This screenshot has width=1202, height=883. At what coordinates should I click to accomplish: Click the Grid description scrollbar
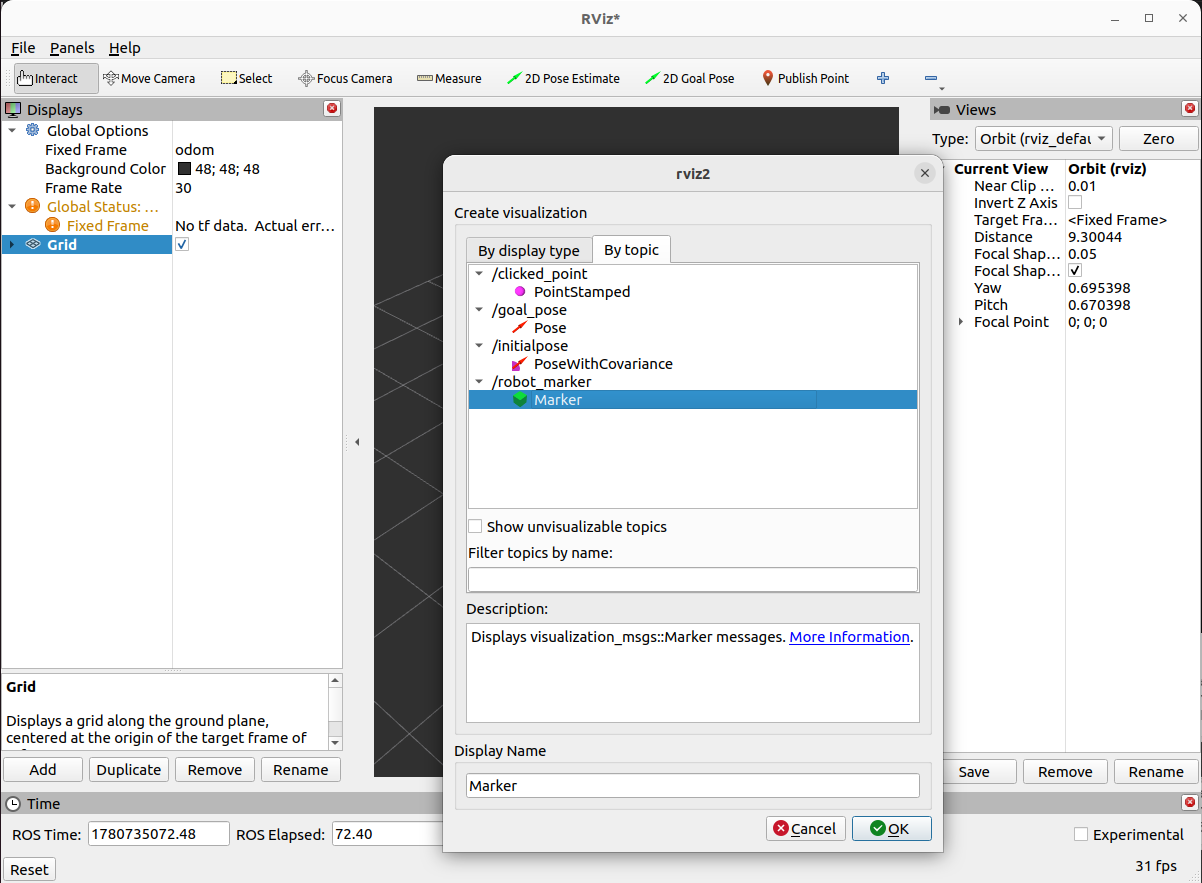coord(334,711)
